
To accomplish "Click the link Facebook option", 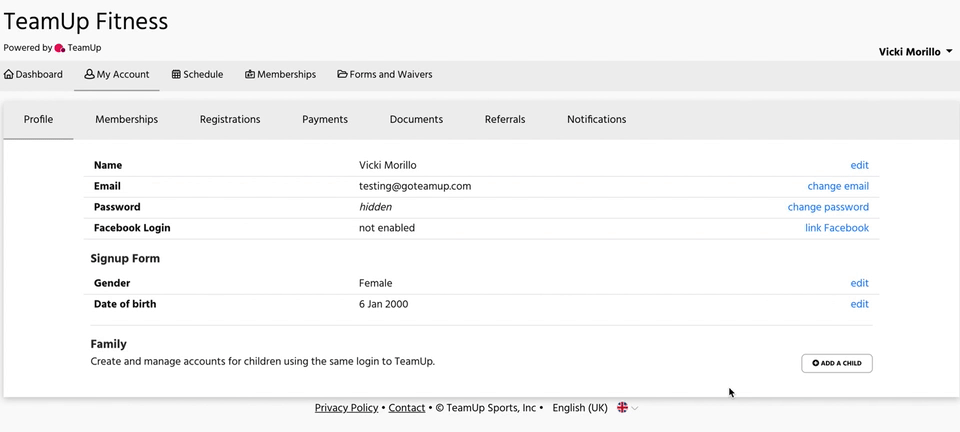I will (836, 228).
